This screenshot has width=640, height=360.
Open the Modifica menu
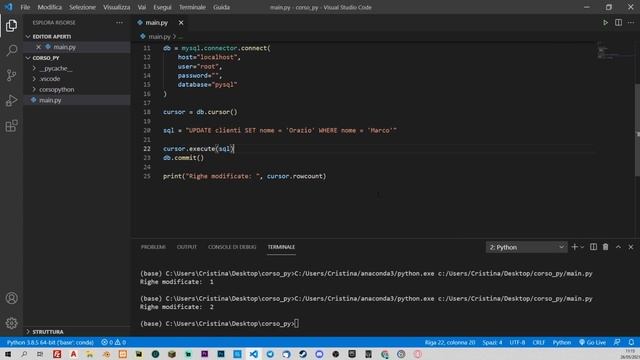[x=49, y=7]
